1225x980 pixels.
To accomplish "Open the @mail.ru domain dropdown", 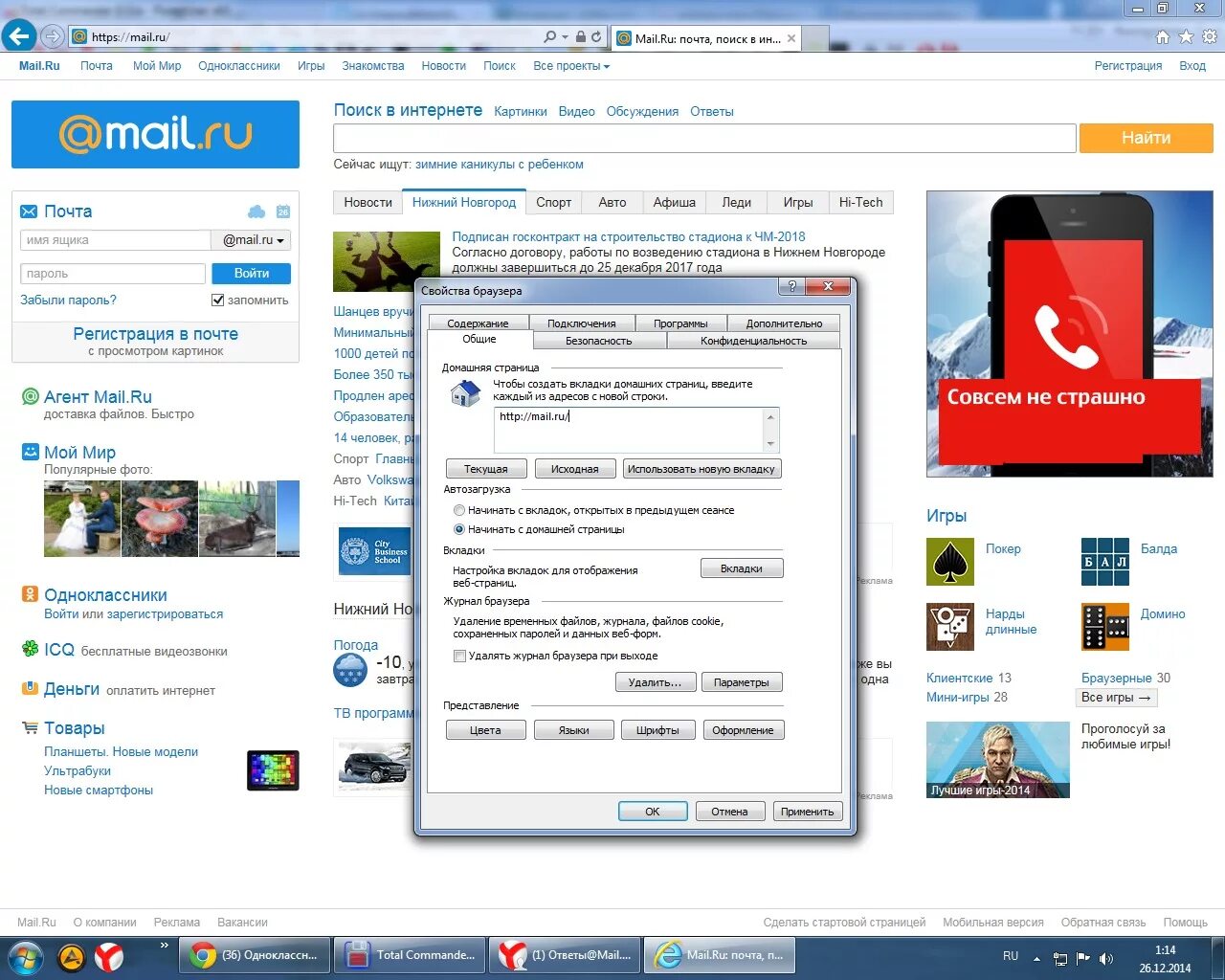I will [252, 240].
